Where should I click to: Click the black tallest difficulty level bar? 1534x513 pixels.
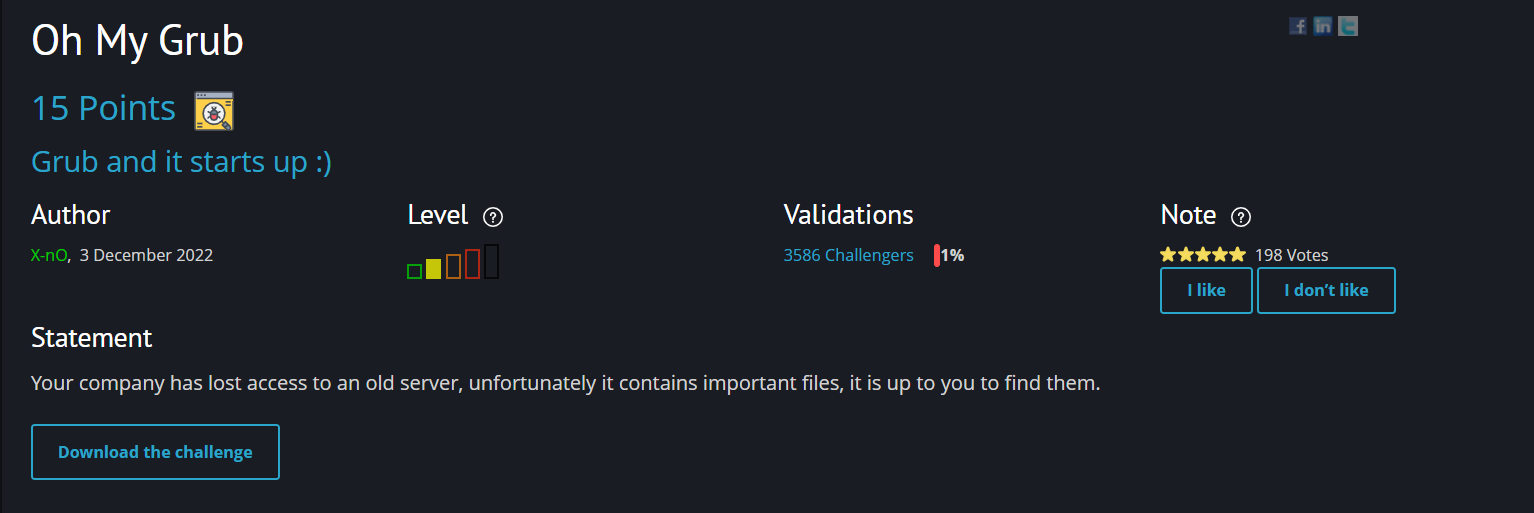[x=492, y=261]
